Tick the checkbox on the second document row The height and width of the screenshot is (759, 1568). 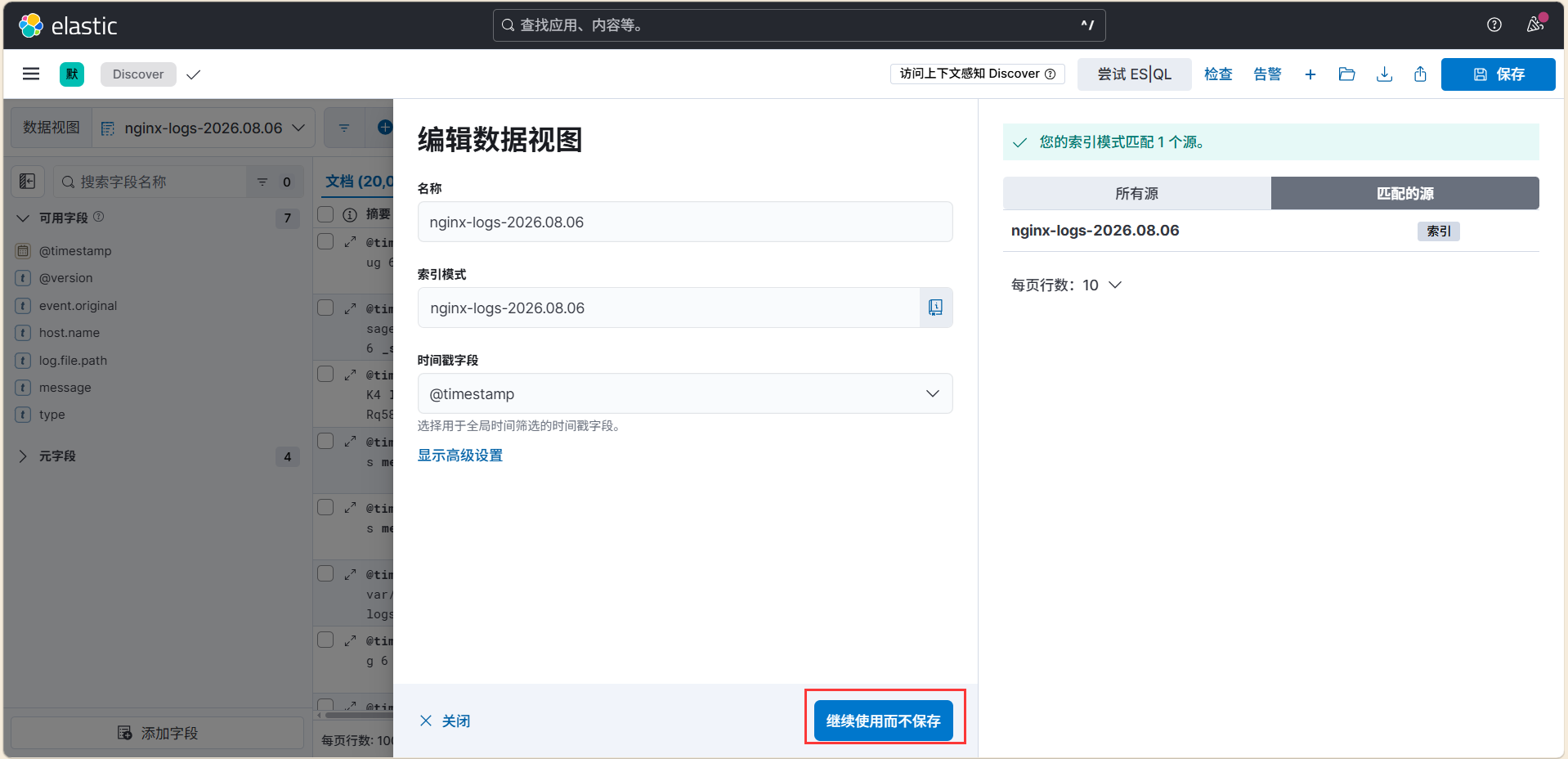(325, 308)
